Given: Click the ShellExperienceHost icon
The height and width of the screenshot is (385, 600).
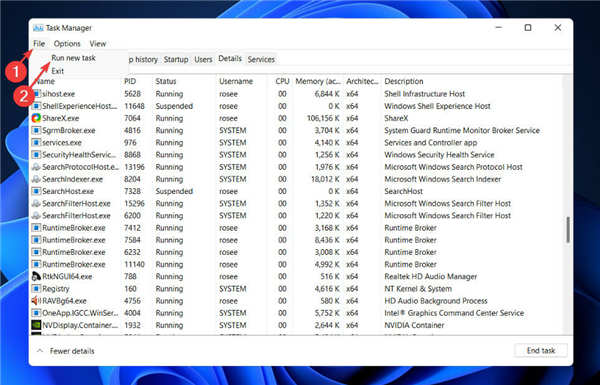Looking at the screenshot, I should coord(36,106).
